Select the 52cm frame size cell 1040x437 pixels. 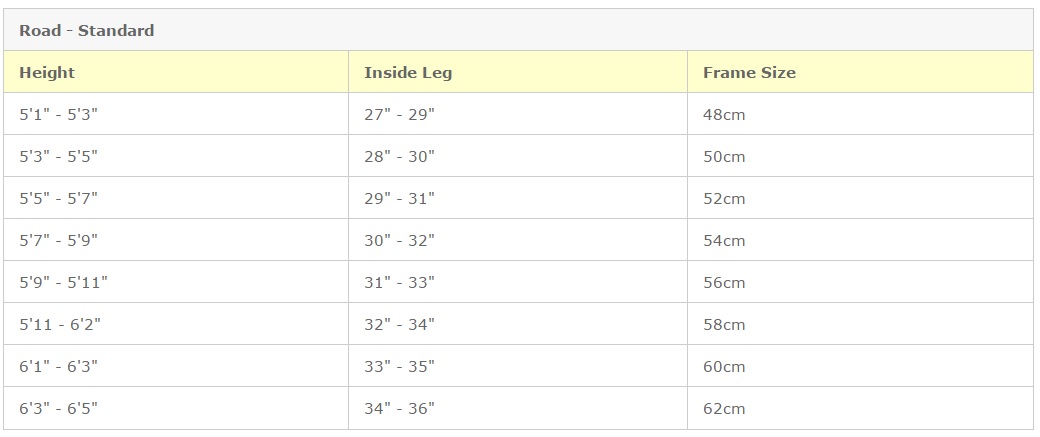coord(724,199)
